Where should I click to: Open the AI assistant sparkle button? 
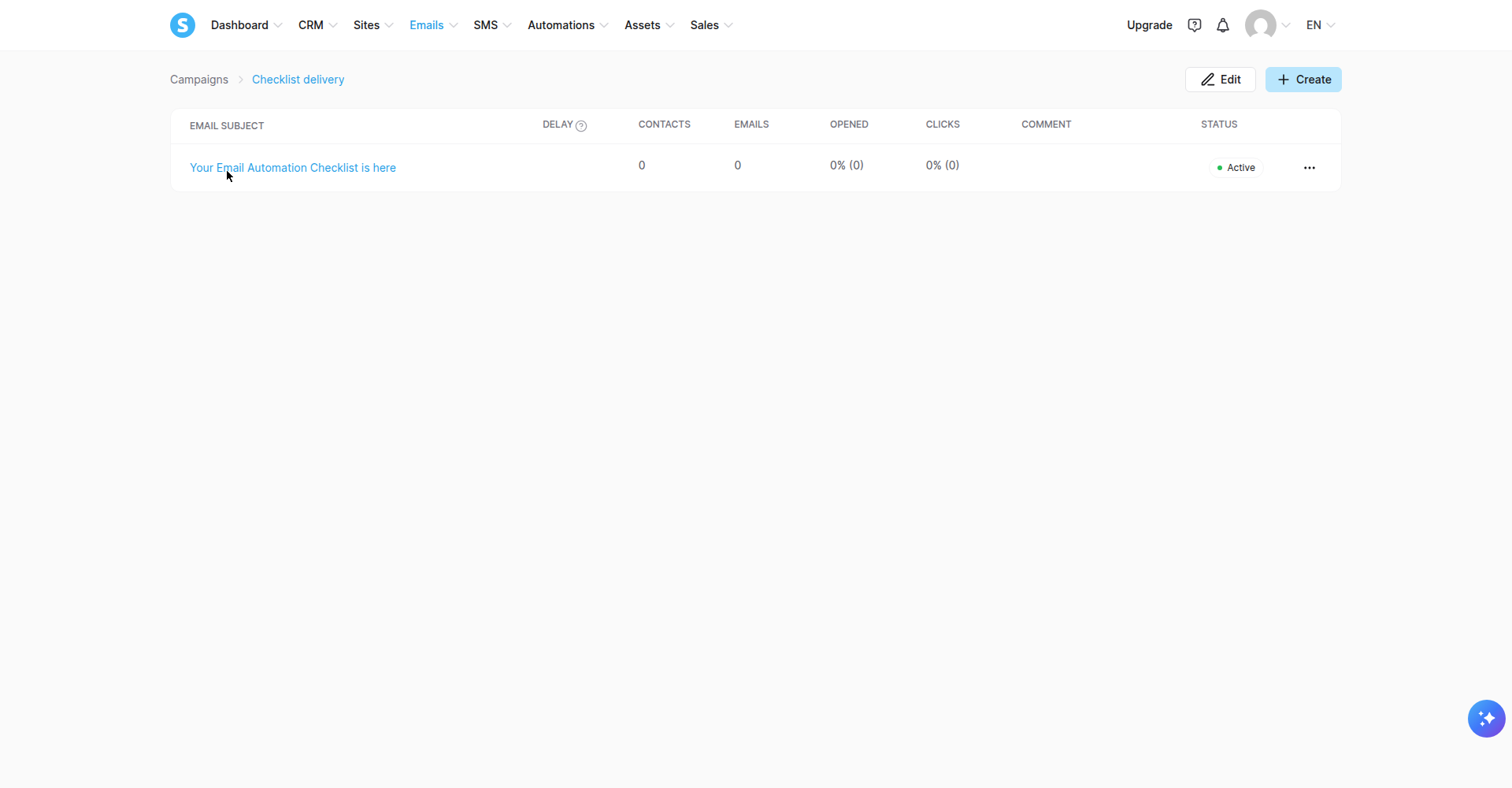point(1486,719)
